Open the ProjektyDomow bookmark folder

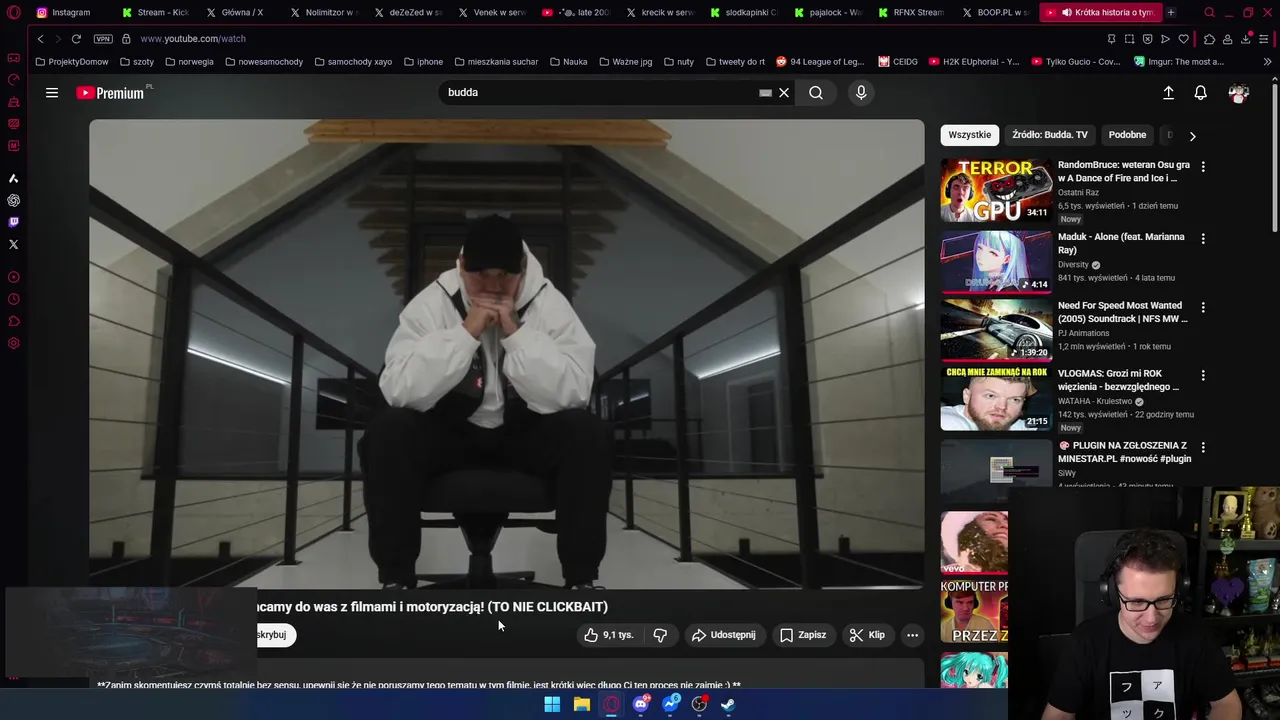72,62
